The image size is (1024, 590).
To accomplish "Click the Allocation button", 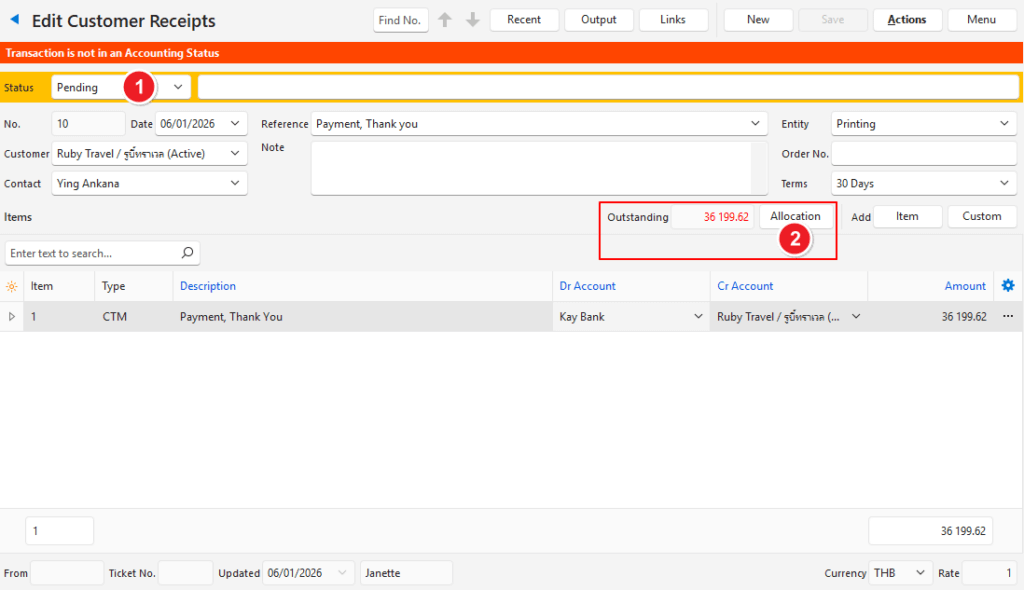I will click(795, 217).
